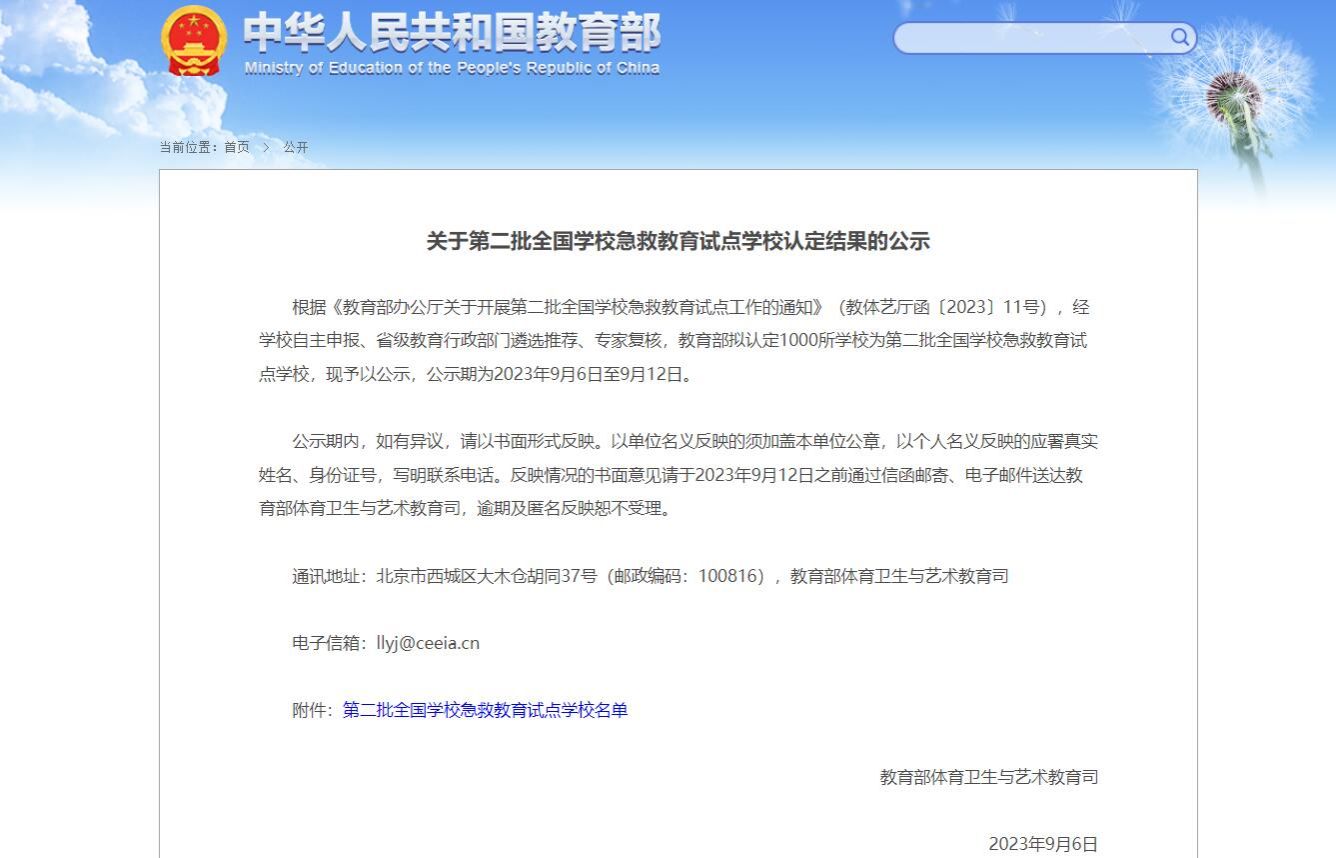Screen dimensions: 1336x858
Task: Click the national emblem logo
Action: [x=194, y=41]
